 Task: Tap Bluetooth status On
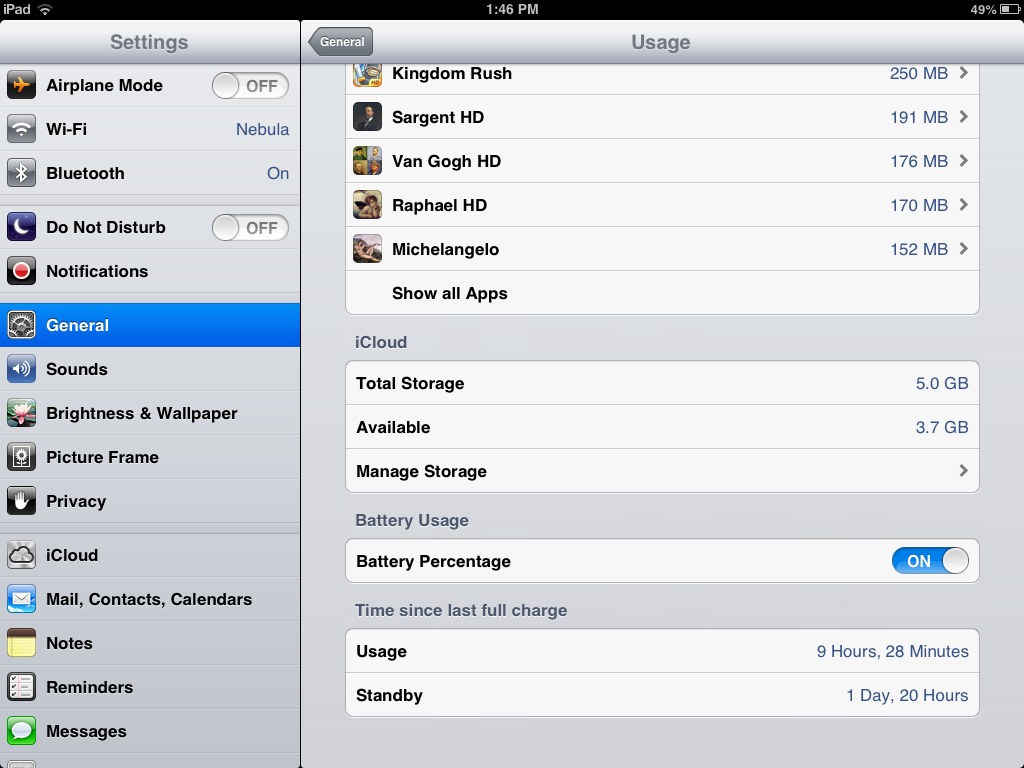(x=278, y=173)
